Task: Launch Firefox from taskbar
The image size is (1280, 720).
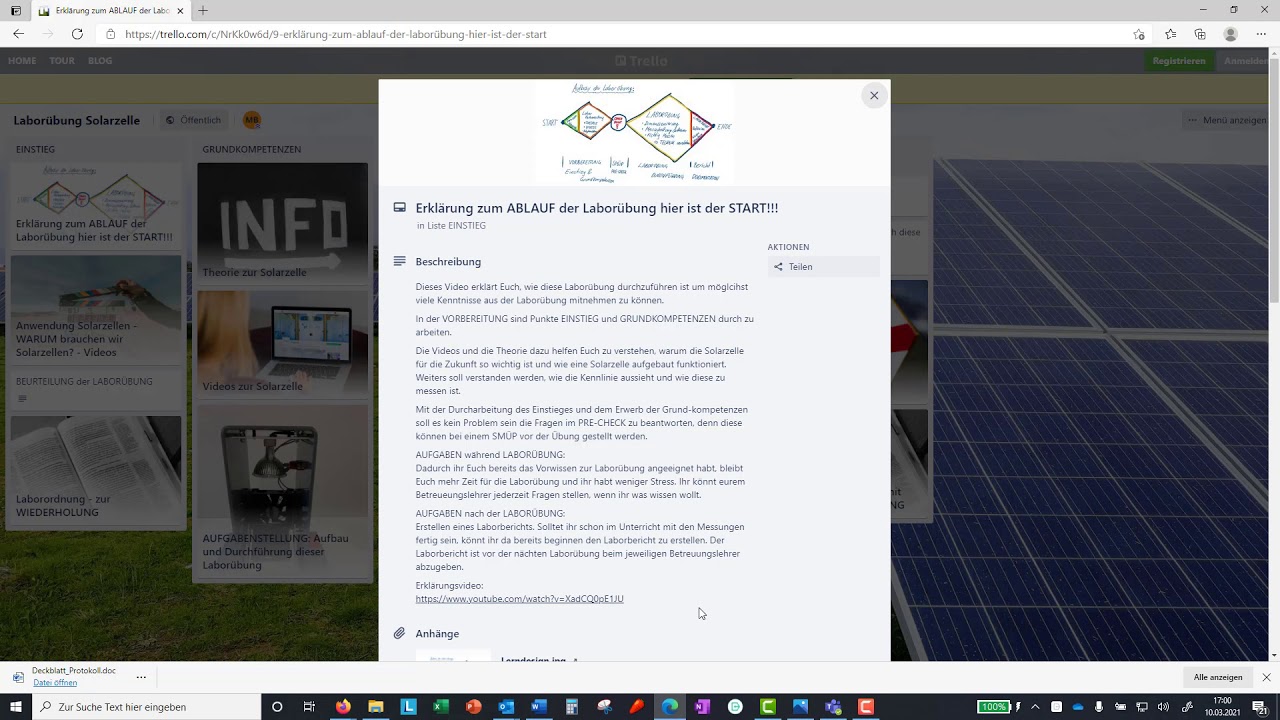Action: click(x=343, y=707)
